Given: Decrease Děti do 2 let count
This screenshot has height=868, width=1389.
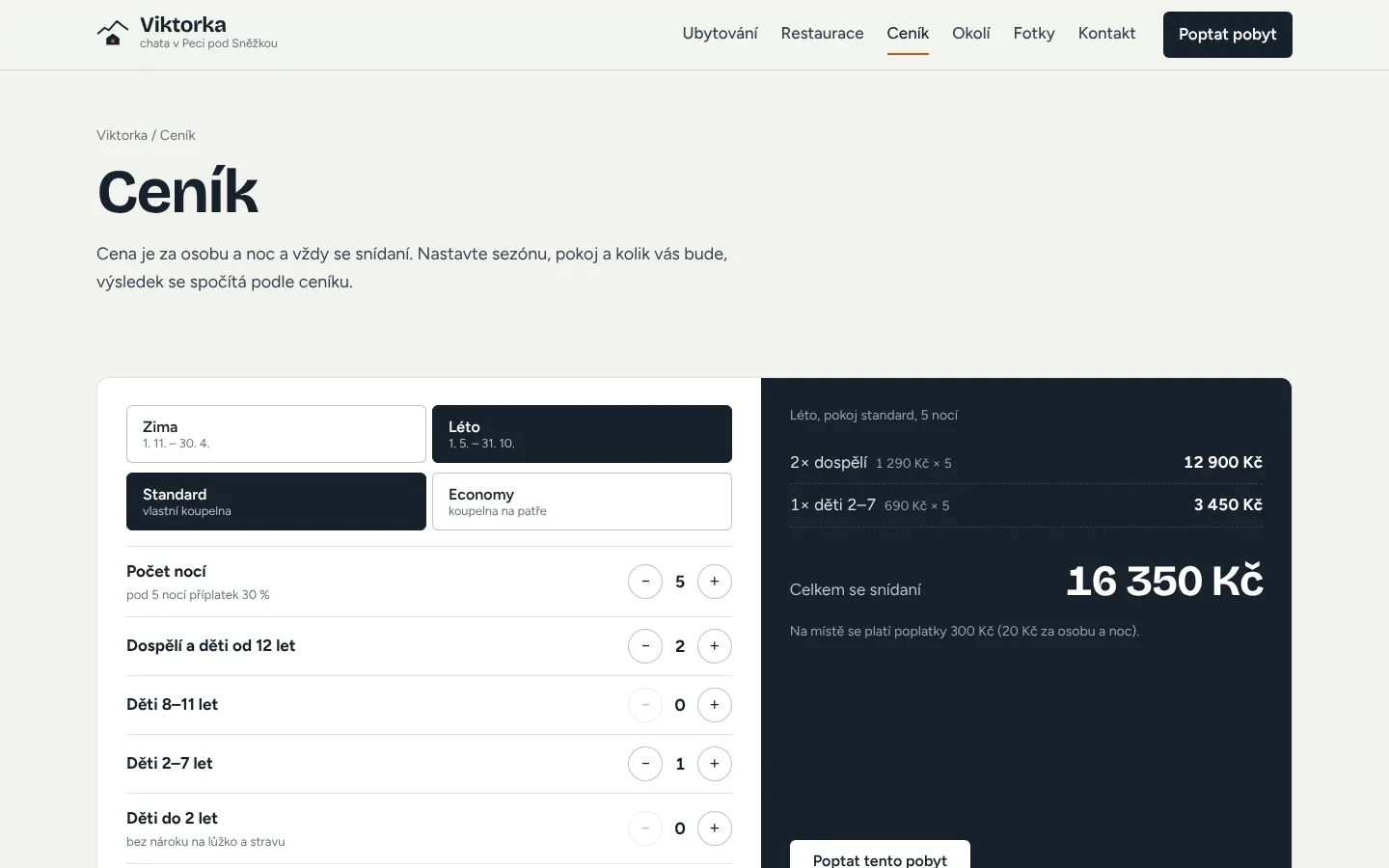Looking at the screenshot, I should pyautogui.click(x=645, y=828).
